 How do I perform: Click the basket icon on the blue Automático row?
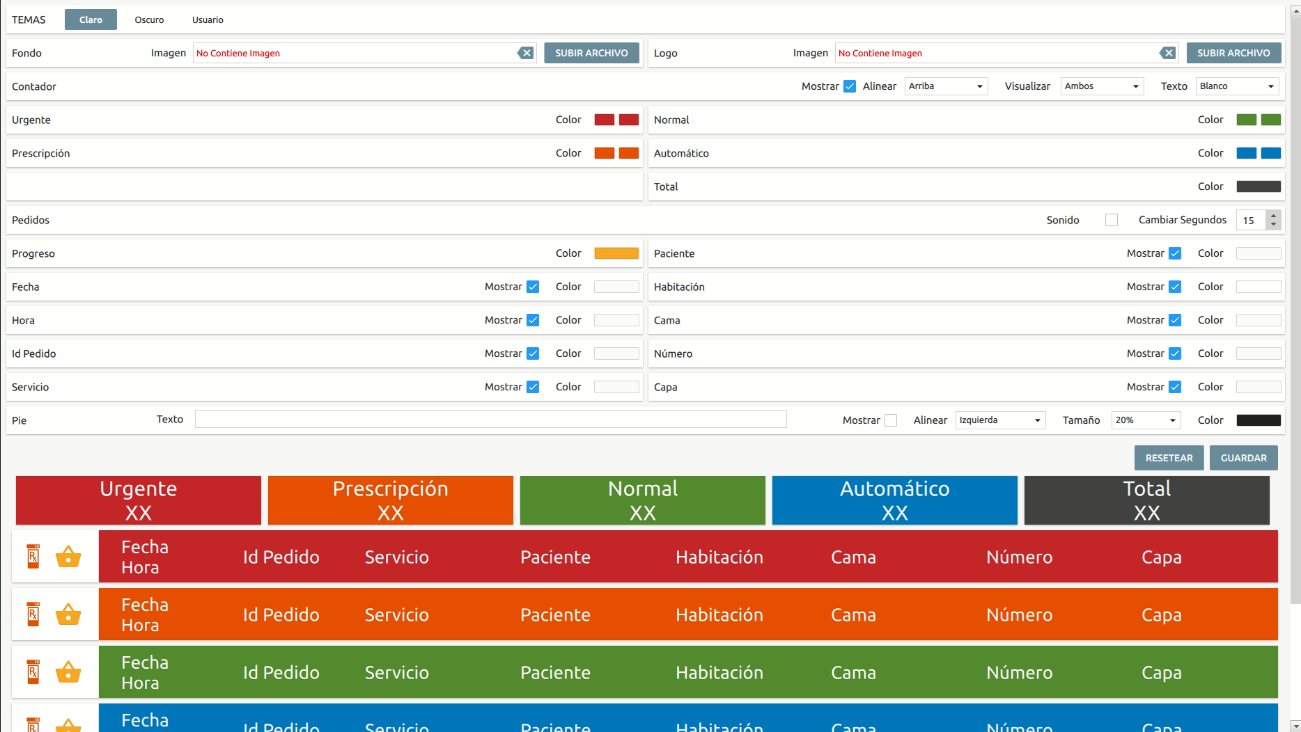click(68, 727)
